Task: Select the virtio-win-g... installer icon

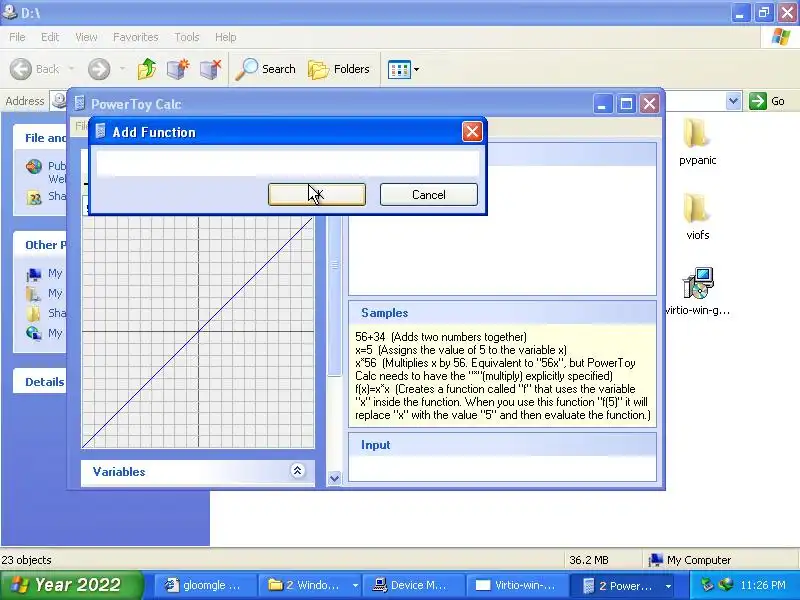Action: [697, 291]
